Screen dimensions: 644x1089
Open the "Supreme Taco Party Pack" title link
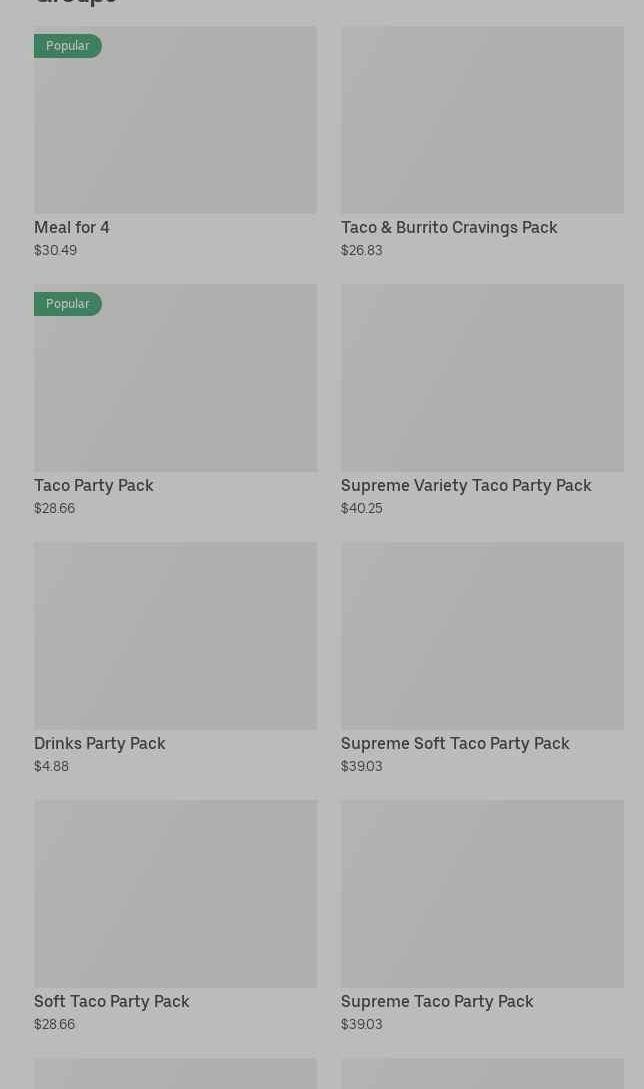click(437, 1002)
